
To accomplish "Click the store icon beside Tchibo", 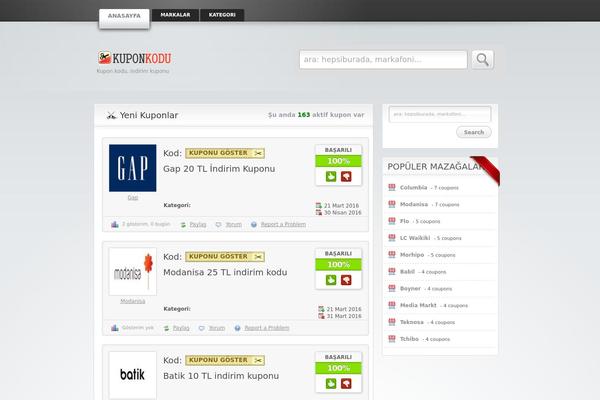I will [392, 339].
